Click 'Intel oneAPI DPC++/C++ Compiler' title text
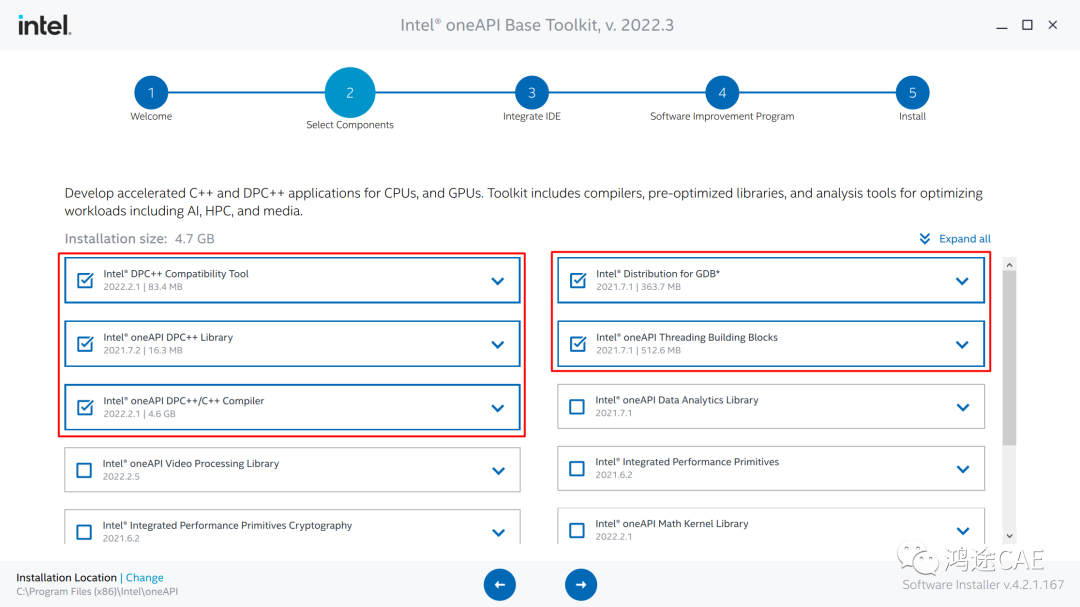The height and width of the screenshot is (607, 1080). [x=184, y=400]
